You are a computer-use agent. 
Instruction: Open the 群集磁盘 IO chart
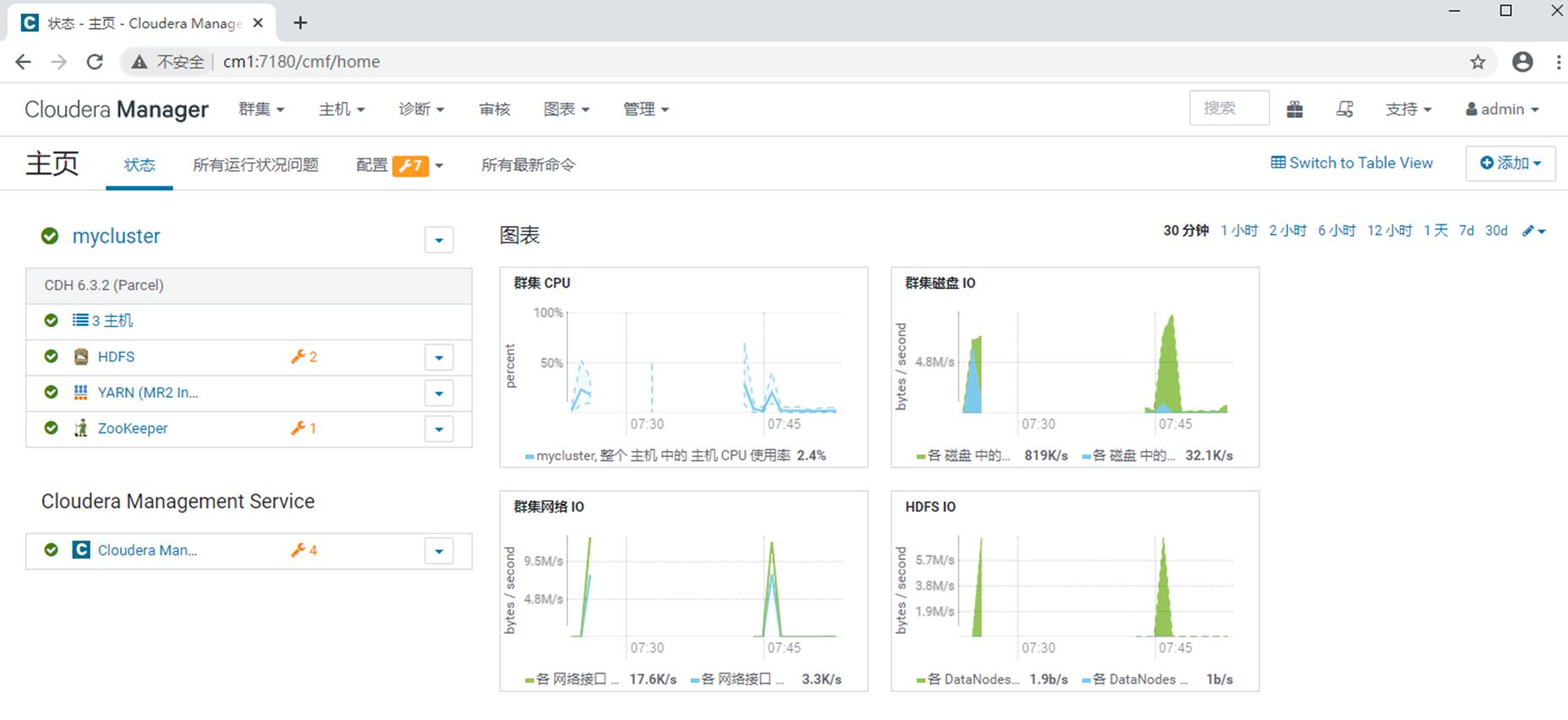click(1075, 367)
